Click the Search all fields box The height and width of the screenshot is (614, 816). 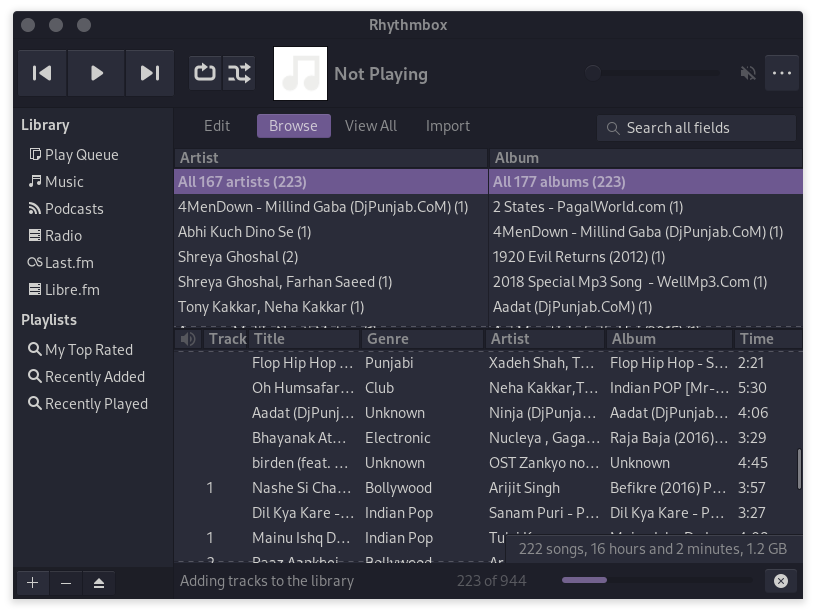[696, 127]
